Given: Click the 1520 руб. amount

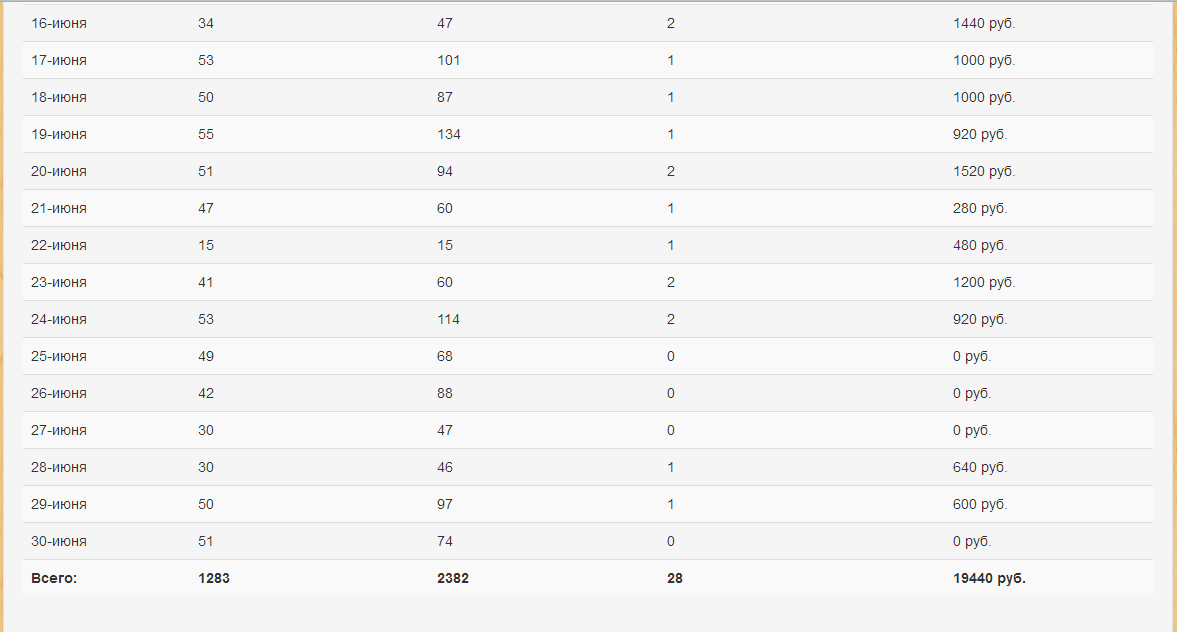Looking at the screenshot, I should click(984, 171).
